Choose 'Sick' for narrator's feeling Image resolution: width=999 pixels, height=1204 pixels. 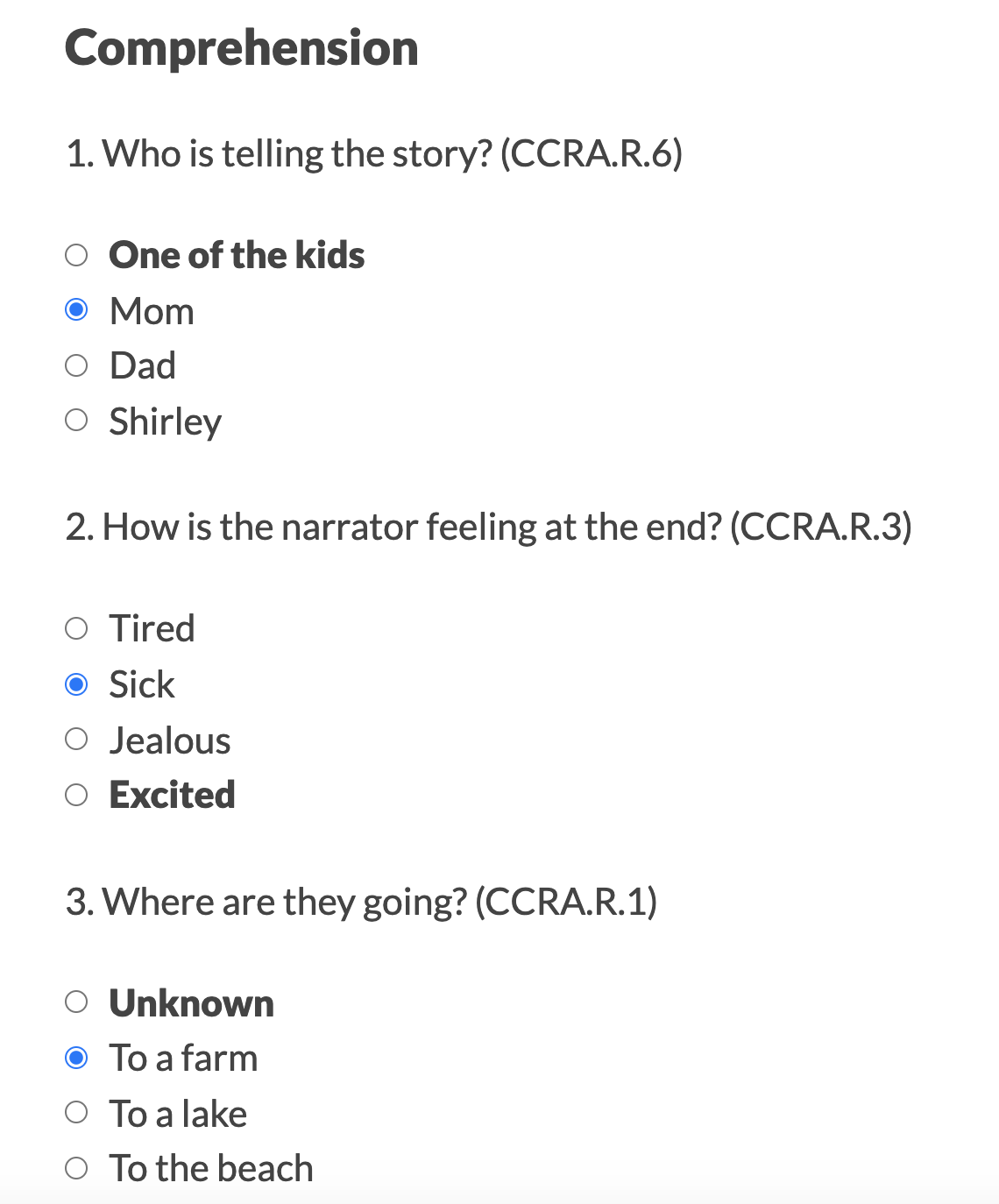77,684
